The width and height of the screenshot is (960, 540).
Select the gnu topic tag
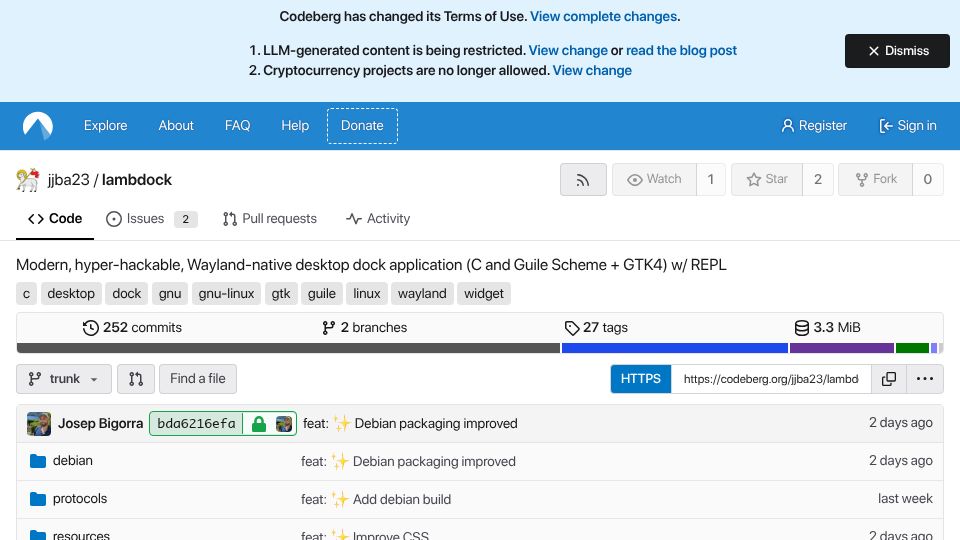click(x=170, y=294)
